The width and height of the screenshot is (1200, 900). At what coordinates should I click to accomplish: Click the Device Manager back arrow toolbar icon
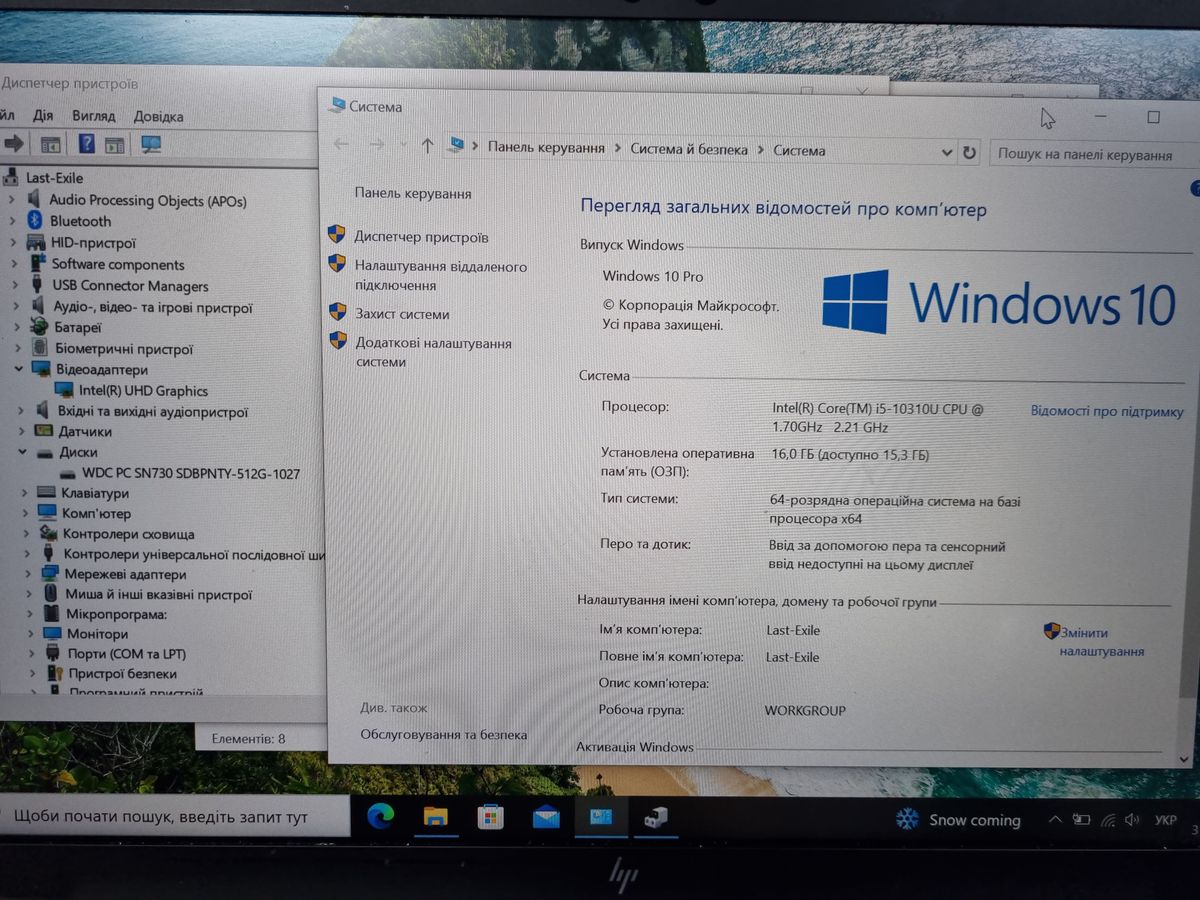[13, 144]
